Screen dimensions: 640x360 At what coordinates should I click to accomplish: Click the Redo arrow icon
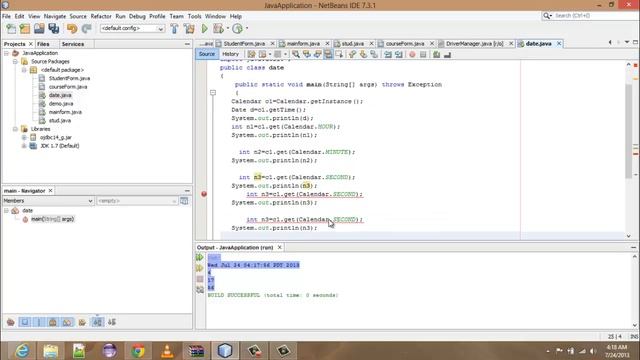[x=86, y=29]
